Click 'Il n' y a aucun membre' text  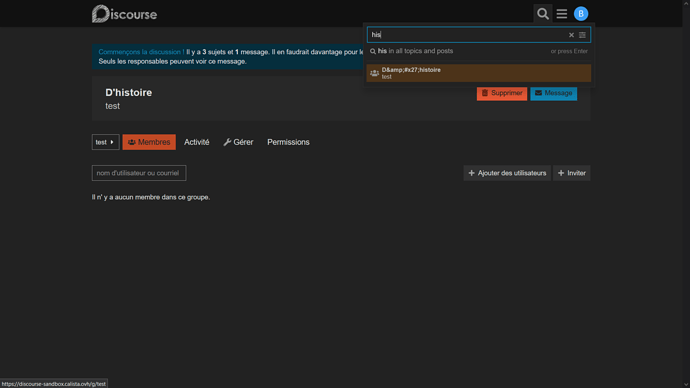[x=150, y=197]
